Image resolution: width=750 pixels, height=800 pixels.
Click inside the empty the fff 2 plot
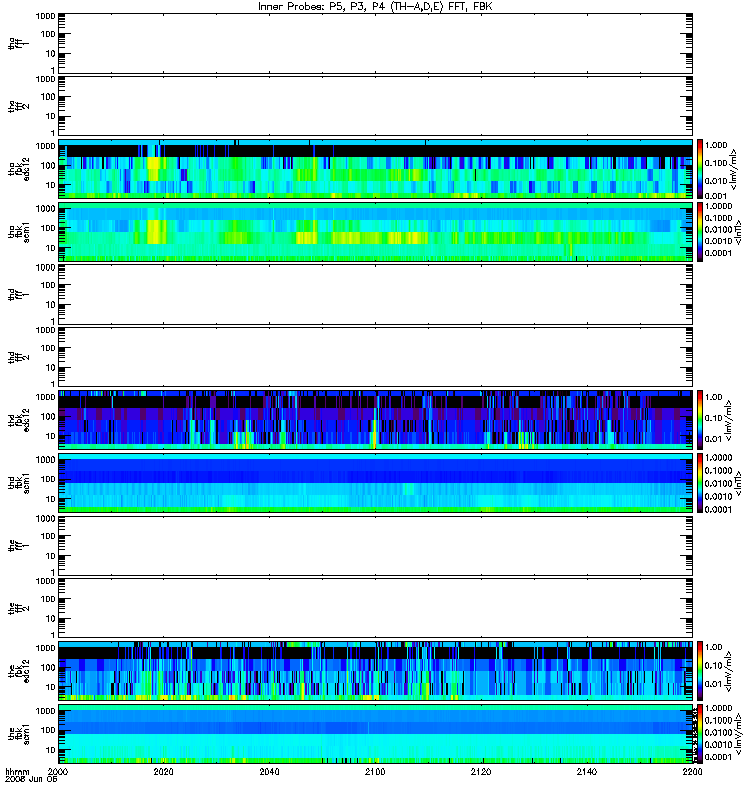[x=375, y=608]
